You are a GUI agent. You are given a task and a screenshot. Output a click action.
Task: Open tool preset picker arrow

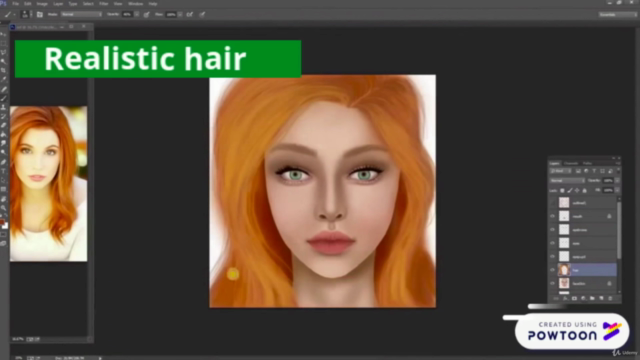14,14
